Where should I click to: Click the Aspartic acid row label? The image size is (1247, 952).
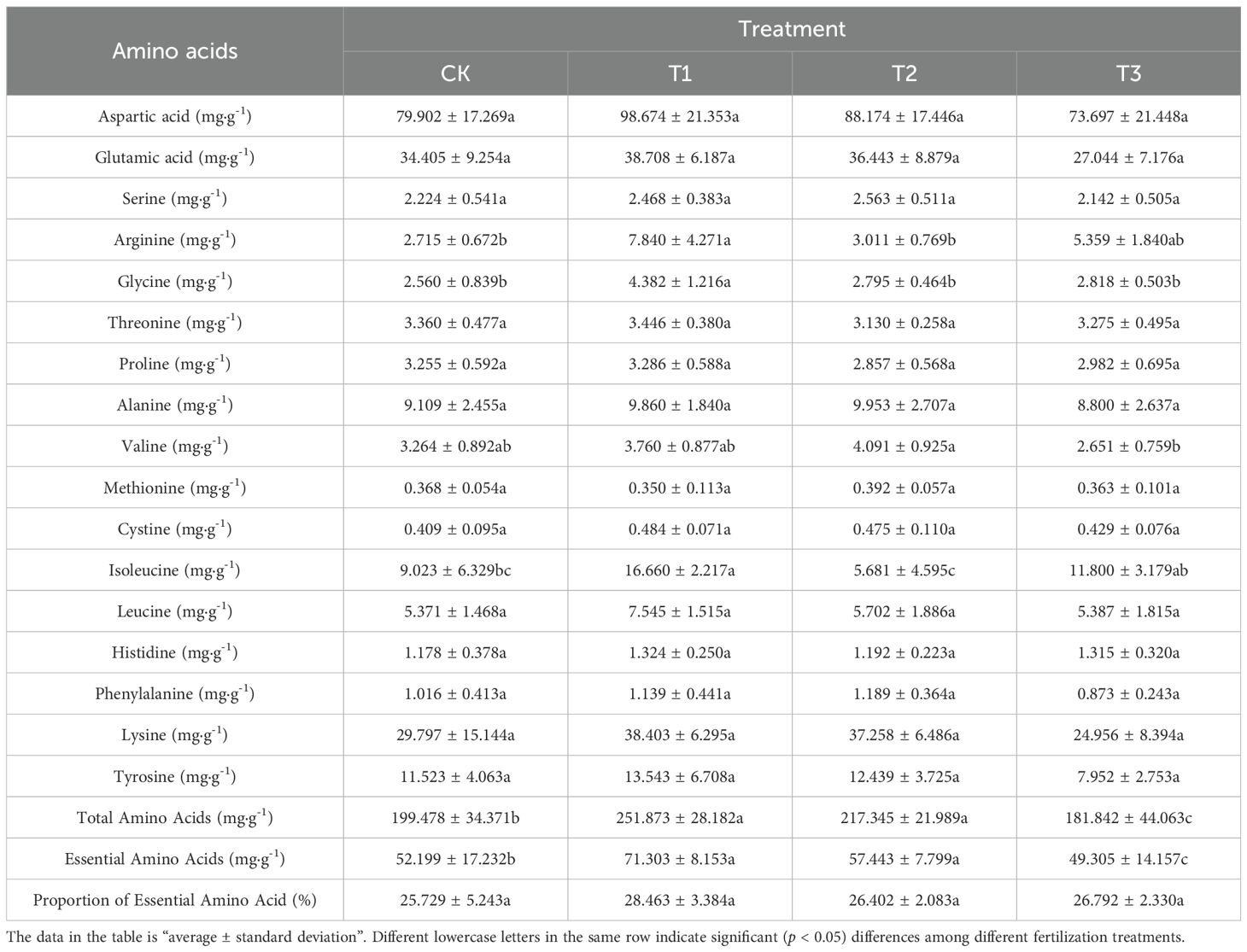[x=175, y=116]
